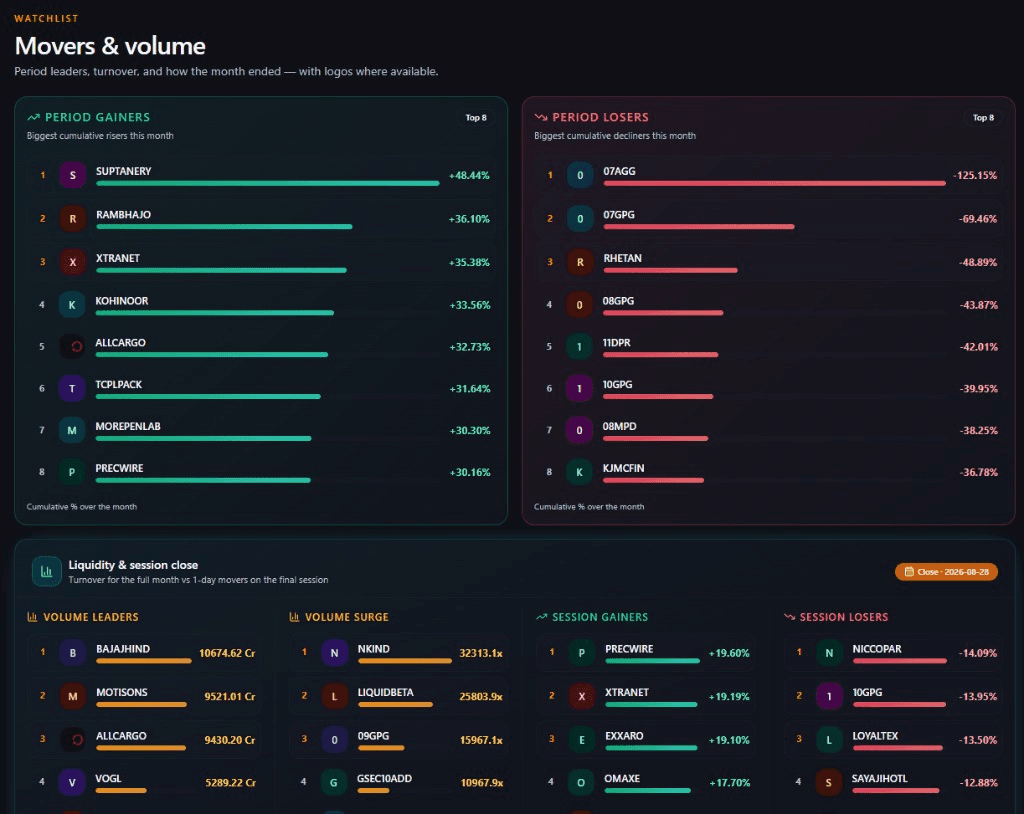The image size is (1024, 814).
Task: Click the MOREPENLAB 'M' logo avatar
Action: click(x=72, y=431)
